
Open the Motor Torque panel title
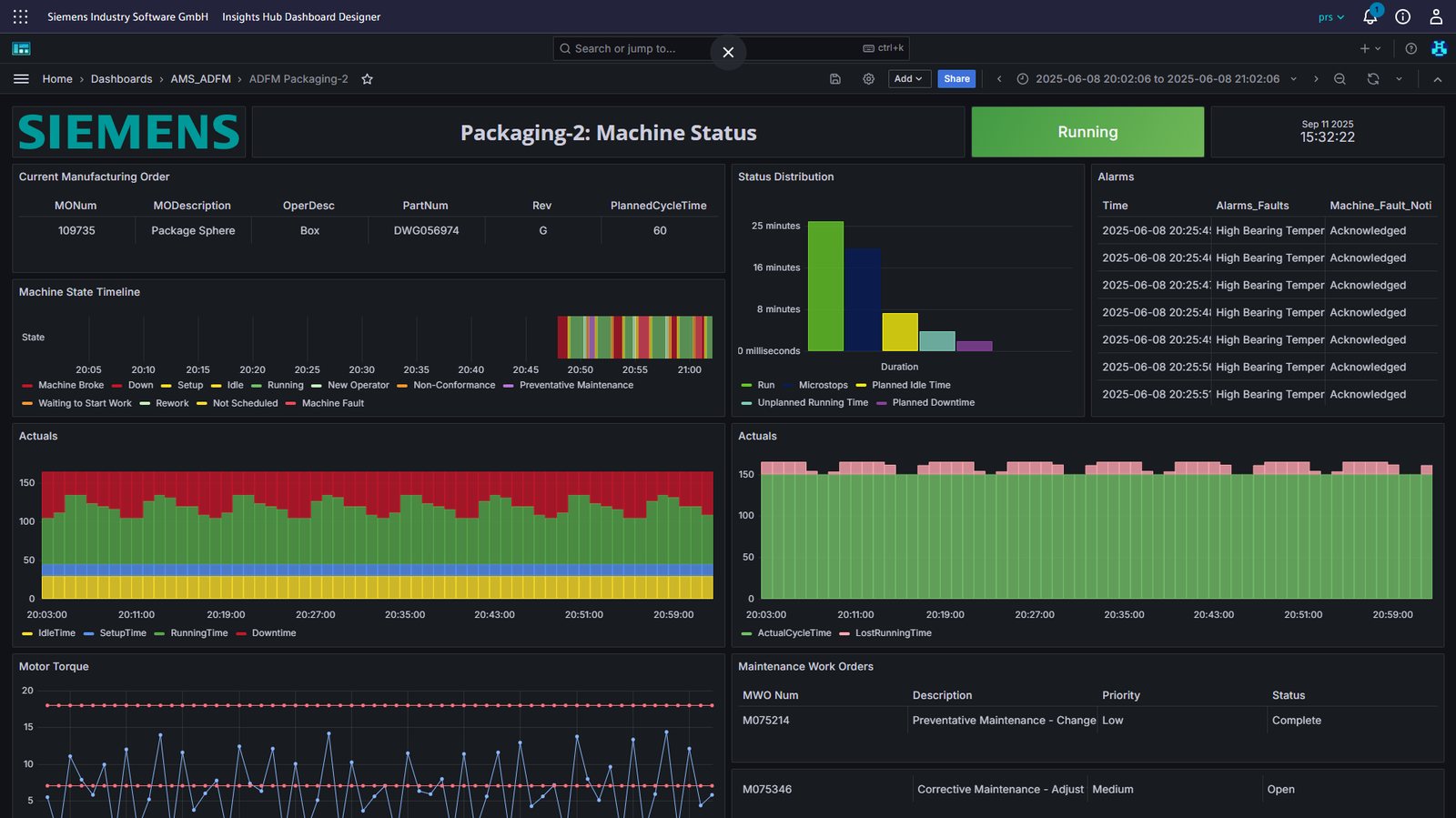54,667
